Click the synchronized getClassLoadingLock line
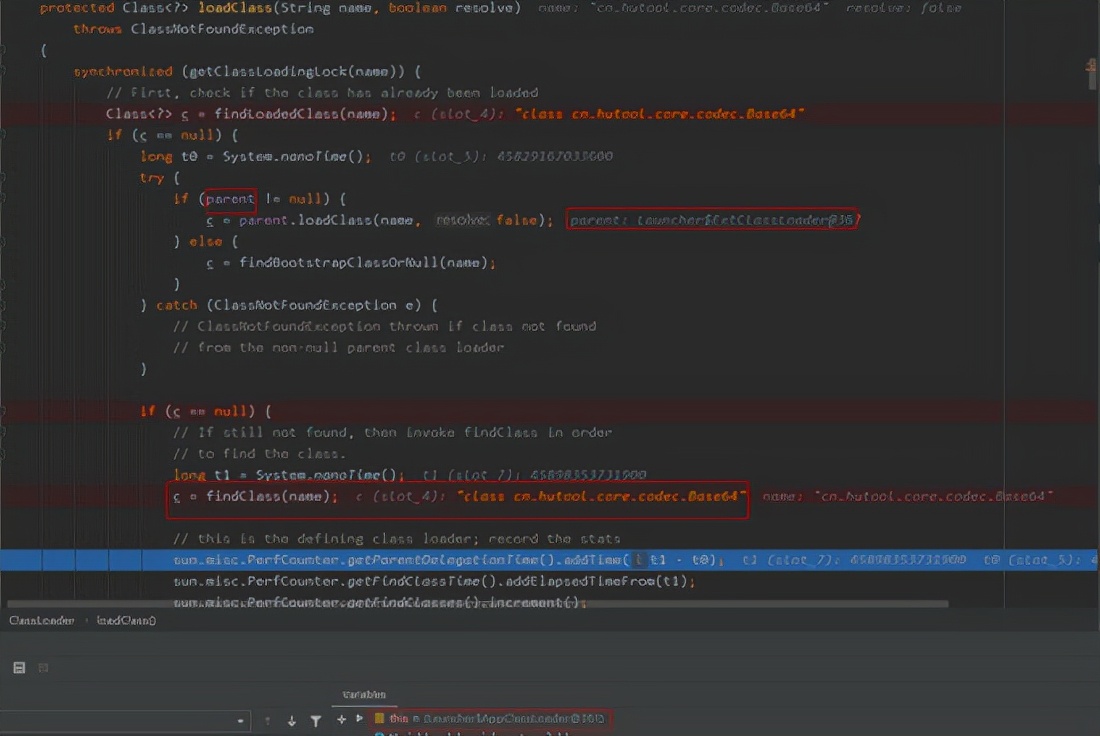This screenshot has width=1100, height=736. 247,72
